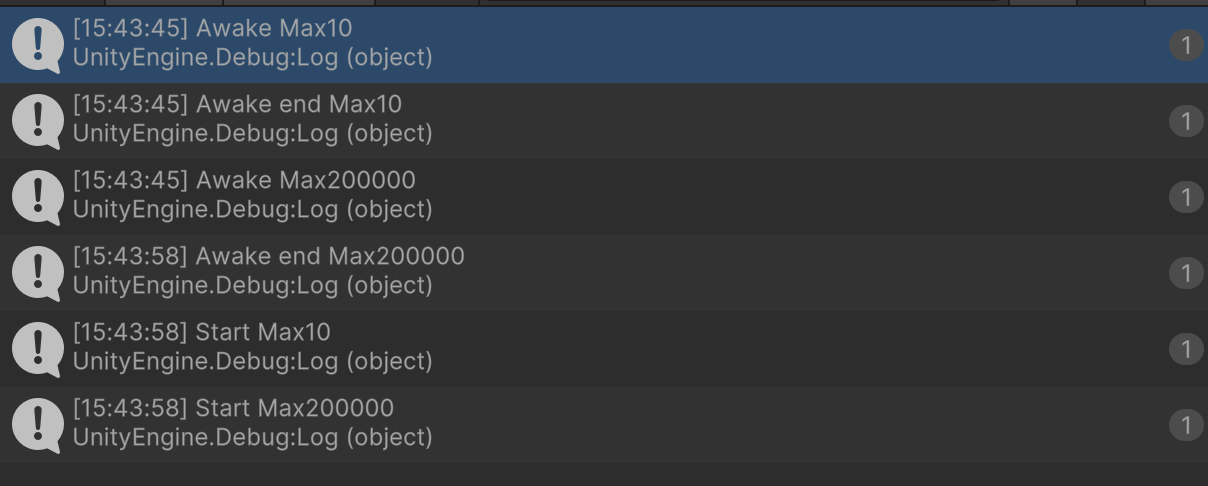The image size is (1208, 486).
Task: Click the info icon next to Start Max200000
Action: click(37, 425)
